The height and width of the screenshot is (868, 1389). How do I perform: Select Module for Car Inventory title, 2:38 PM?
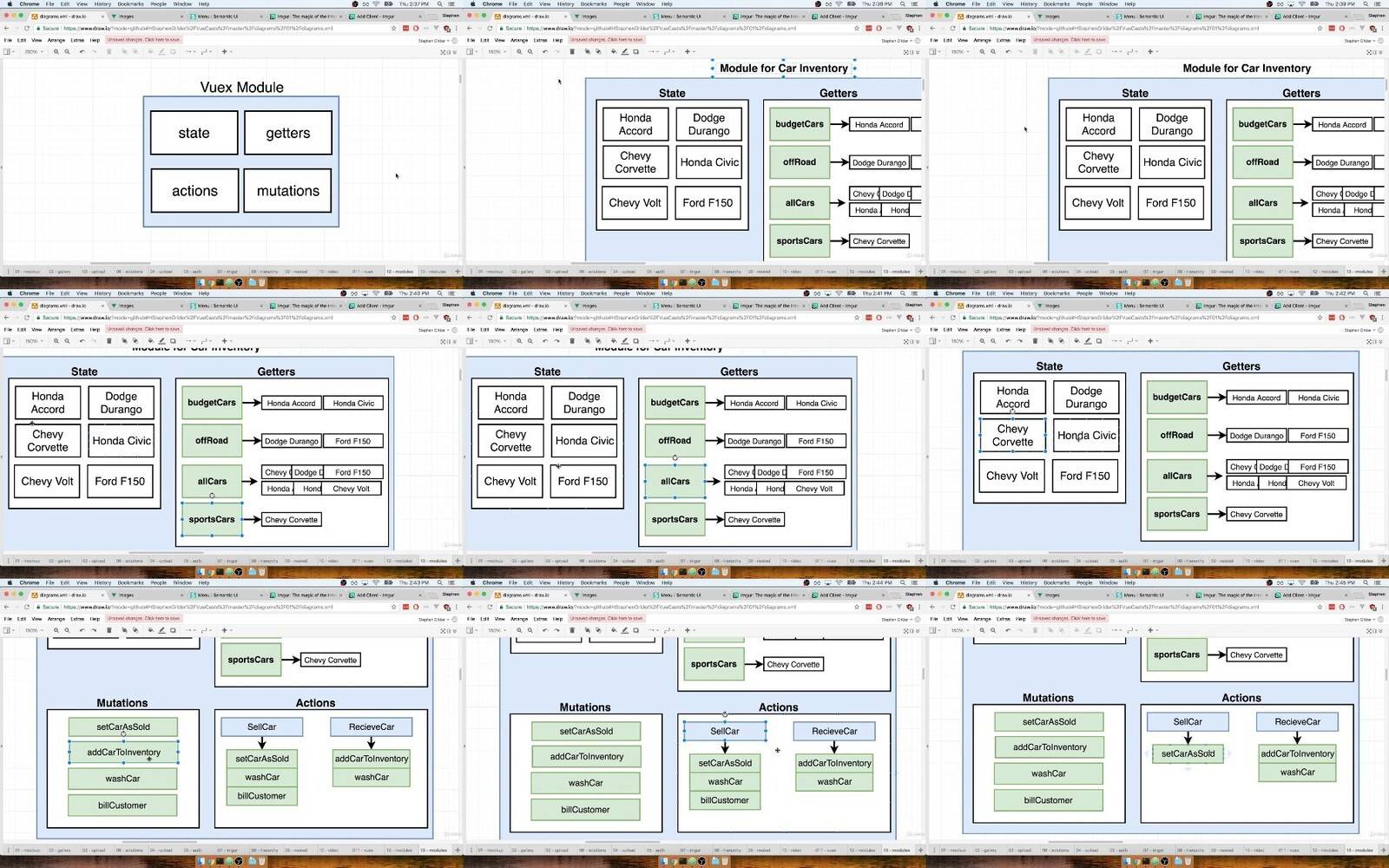[784, 68]
